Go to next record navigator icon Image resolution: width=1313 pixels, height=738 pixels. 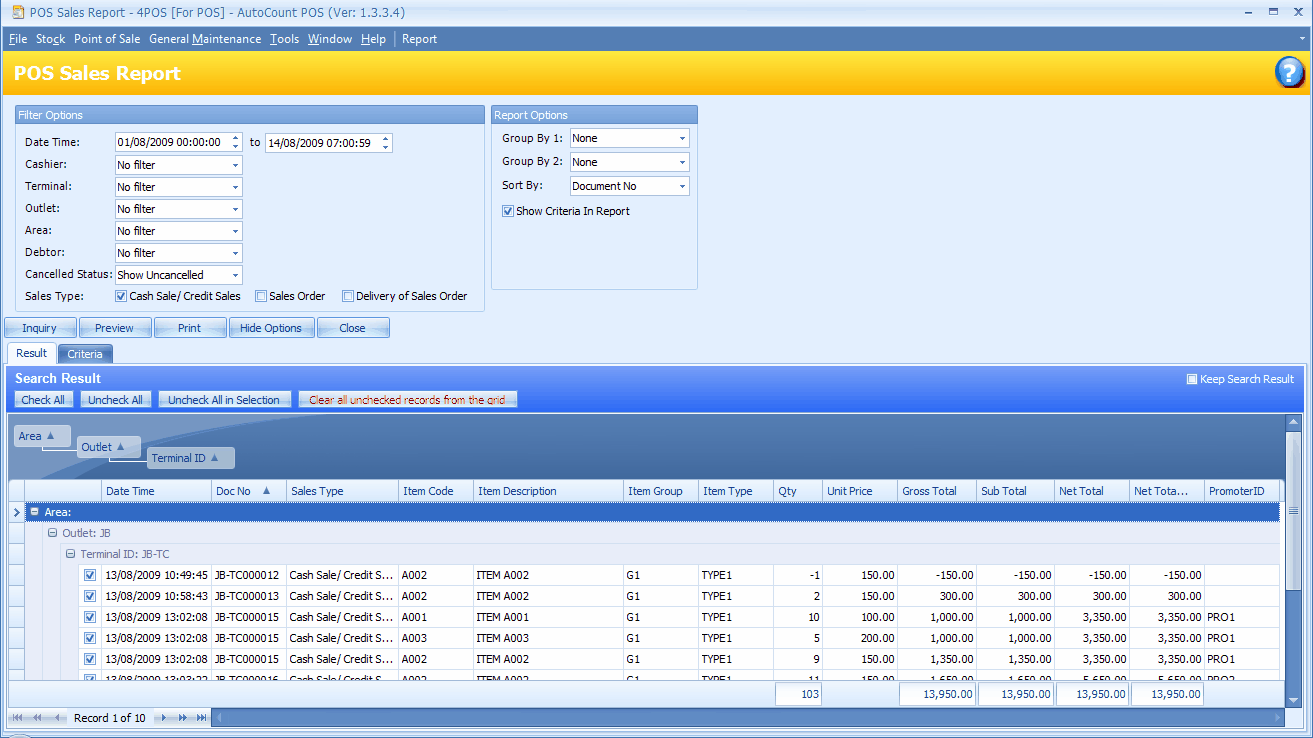click(165, 718)
